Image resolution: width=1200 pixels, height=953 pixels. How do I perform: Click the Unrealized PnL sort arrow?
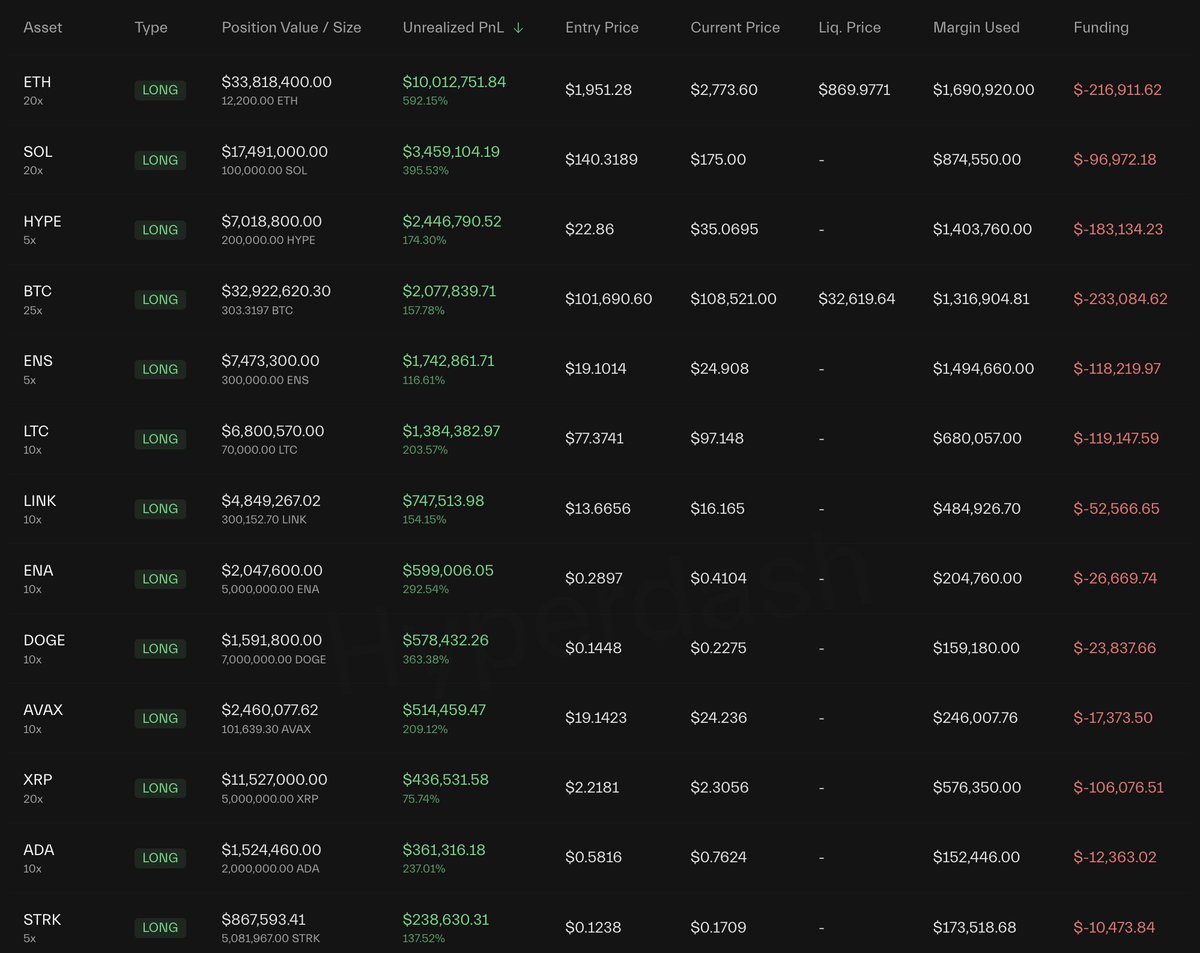click(x=518, y=28)
